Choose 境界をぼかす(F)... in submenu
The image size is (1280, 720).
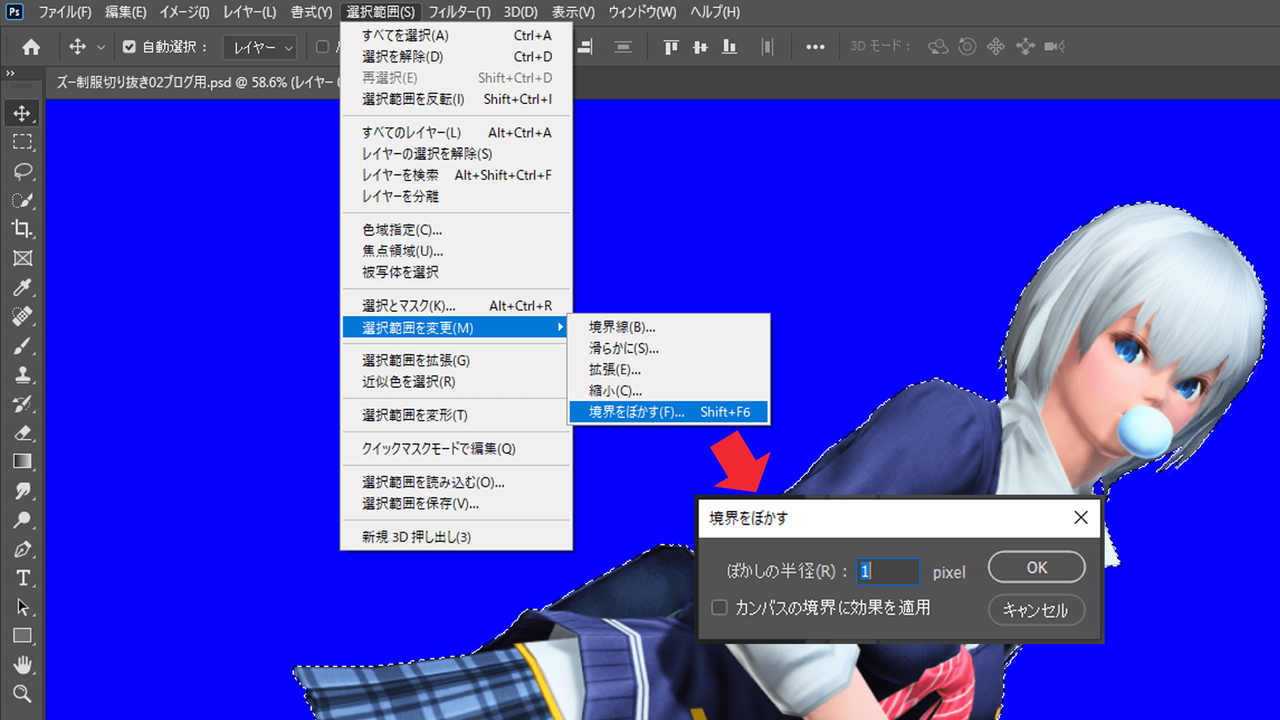pyautogui.click(x=668, y=411)
